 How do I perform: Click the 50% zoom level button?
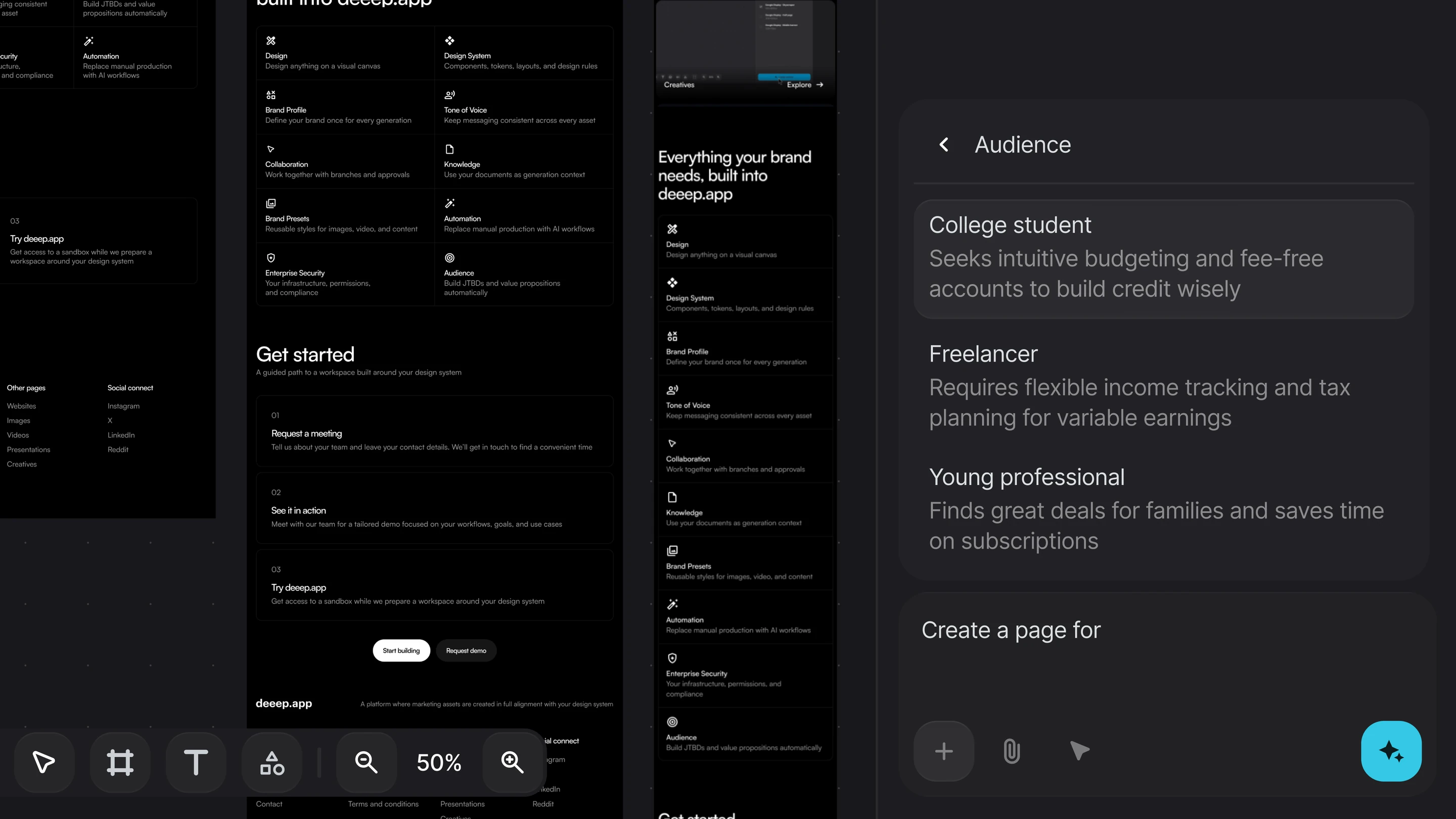[439, 762]
